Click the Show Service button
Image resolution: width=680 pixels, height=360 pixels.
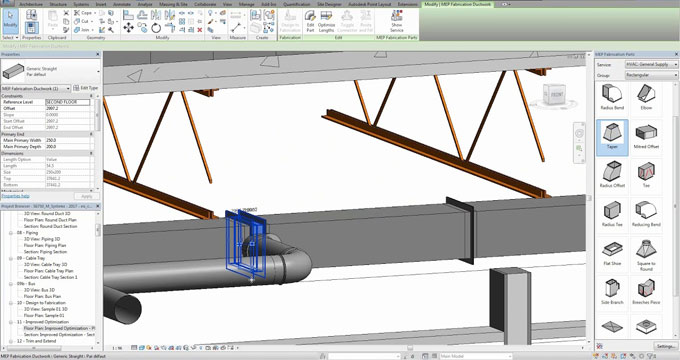coord(396,21)
